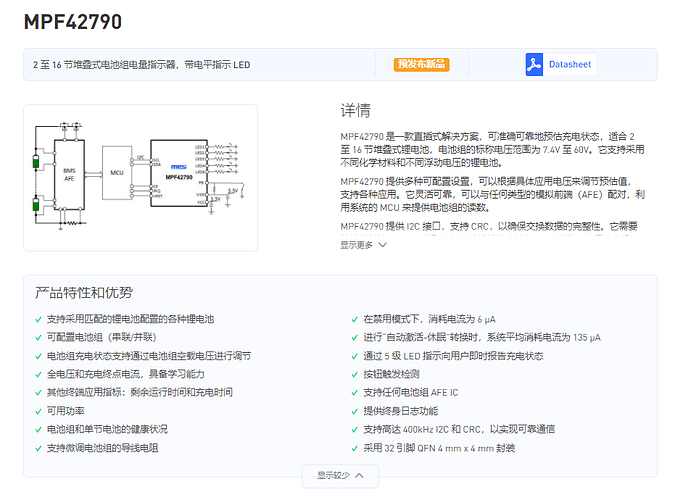Click the checkmark beside 电池组和单节电池的健康状况
This screenshot has width=682, height=500.
pos(38,429)
